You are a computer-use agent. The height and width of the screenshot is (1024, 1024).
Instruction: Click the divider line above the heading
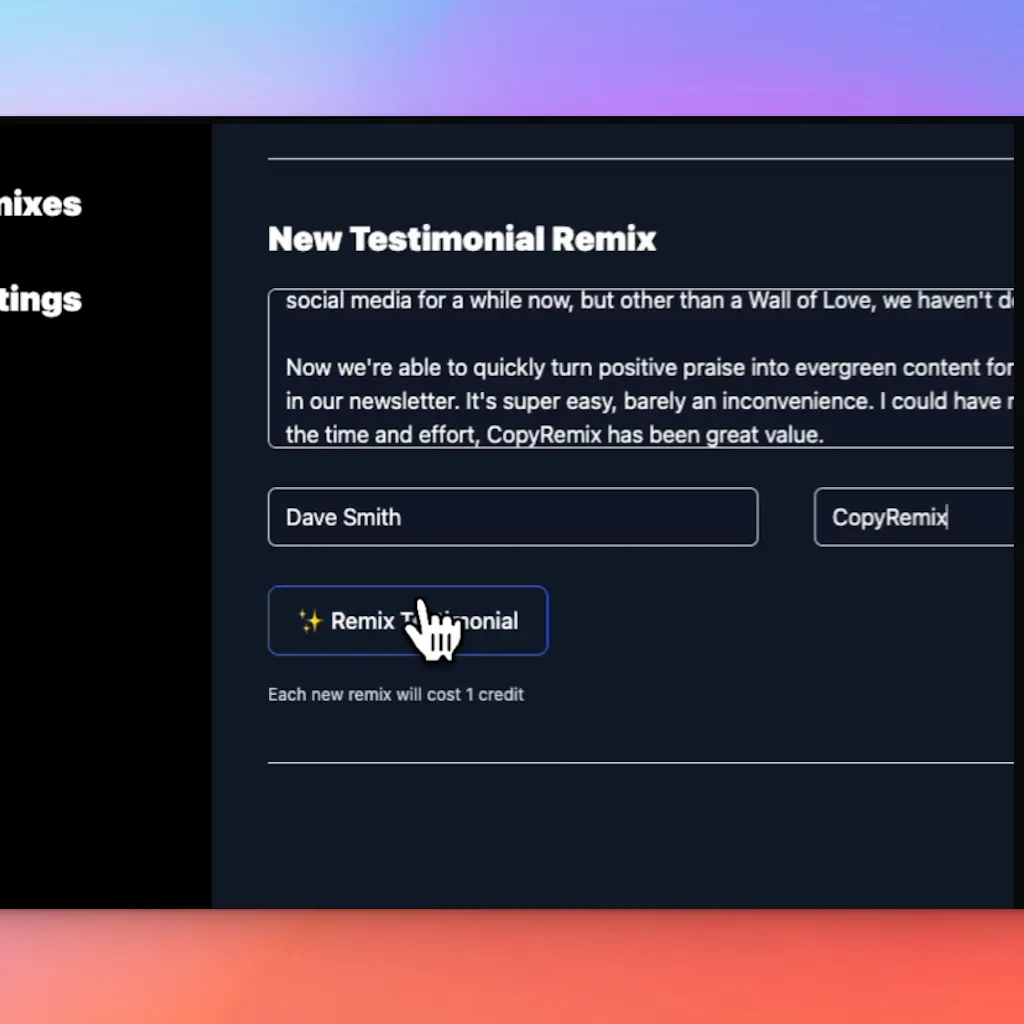(640, 158)
